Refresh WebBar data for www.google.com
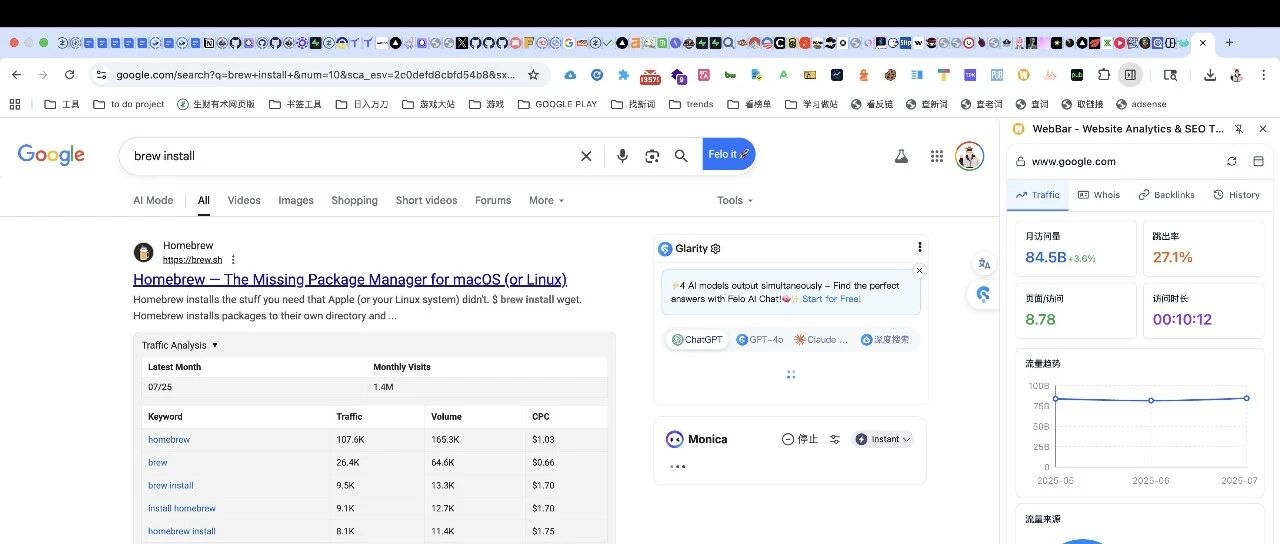This screenshot has width=1280, height=544. click(1232, 161)
